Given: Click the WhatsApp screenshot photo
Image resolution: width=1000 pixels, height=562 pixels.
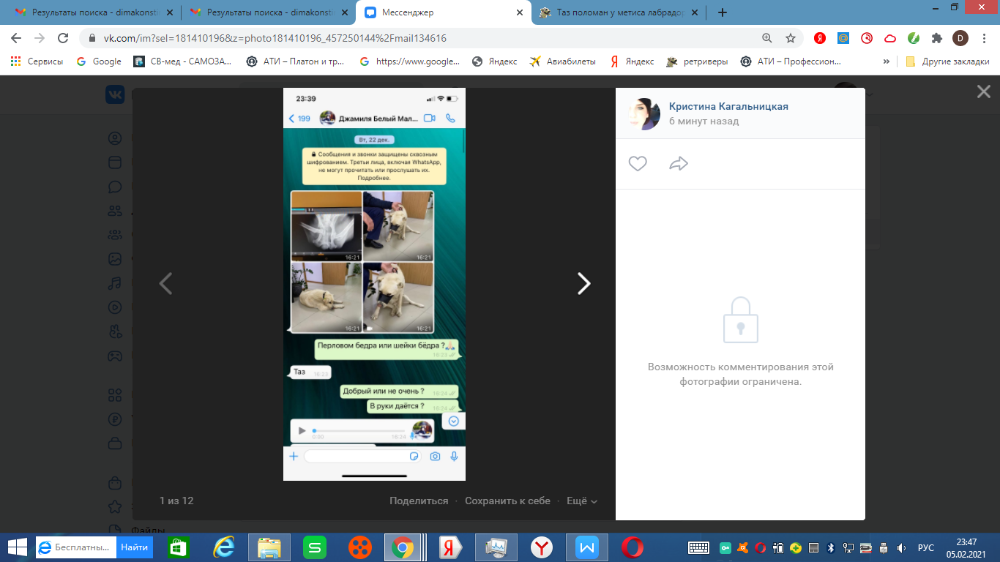Looking at the screenshot, I should (374, 284).
